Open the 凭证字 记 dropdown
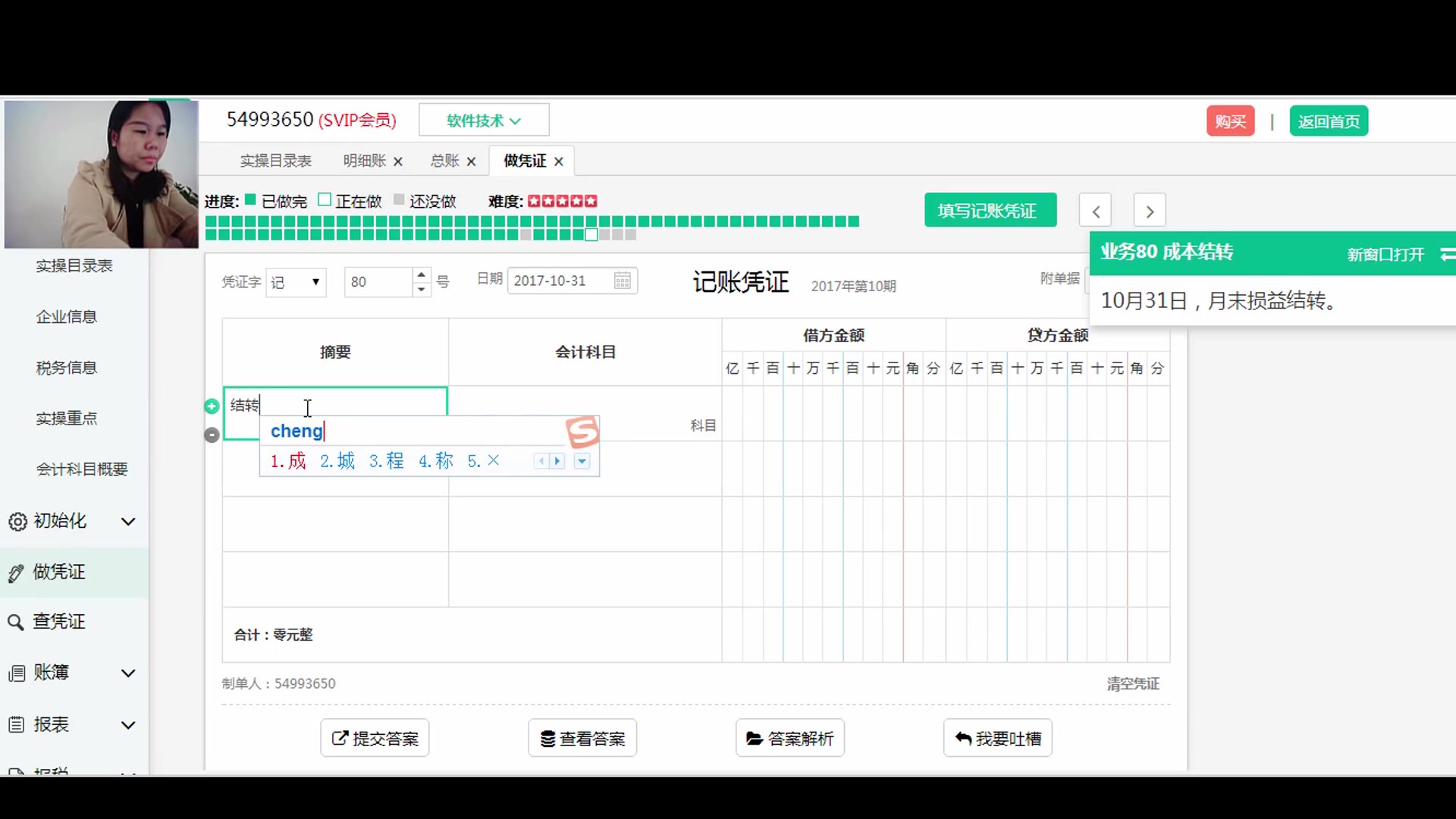The height and width of the screenshot is (819, 1456). (x=296, y=282)
